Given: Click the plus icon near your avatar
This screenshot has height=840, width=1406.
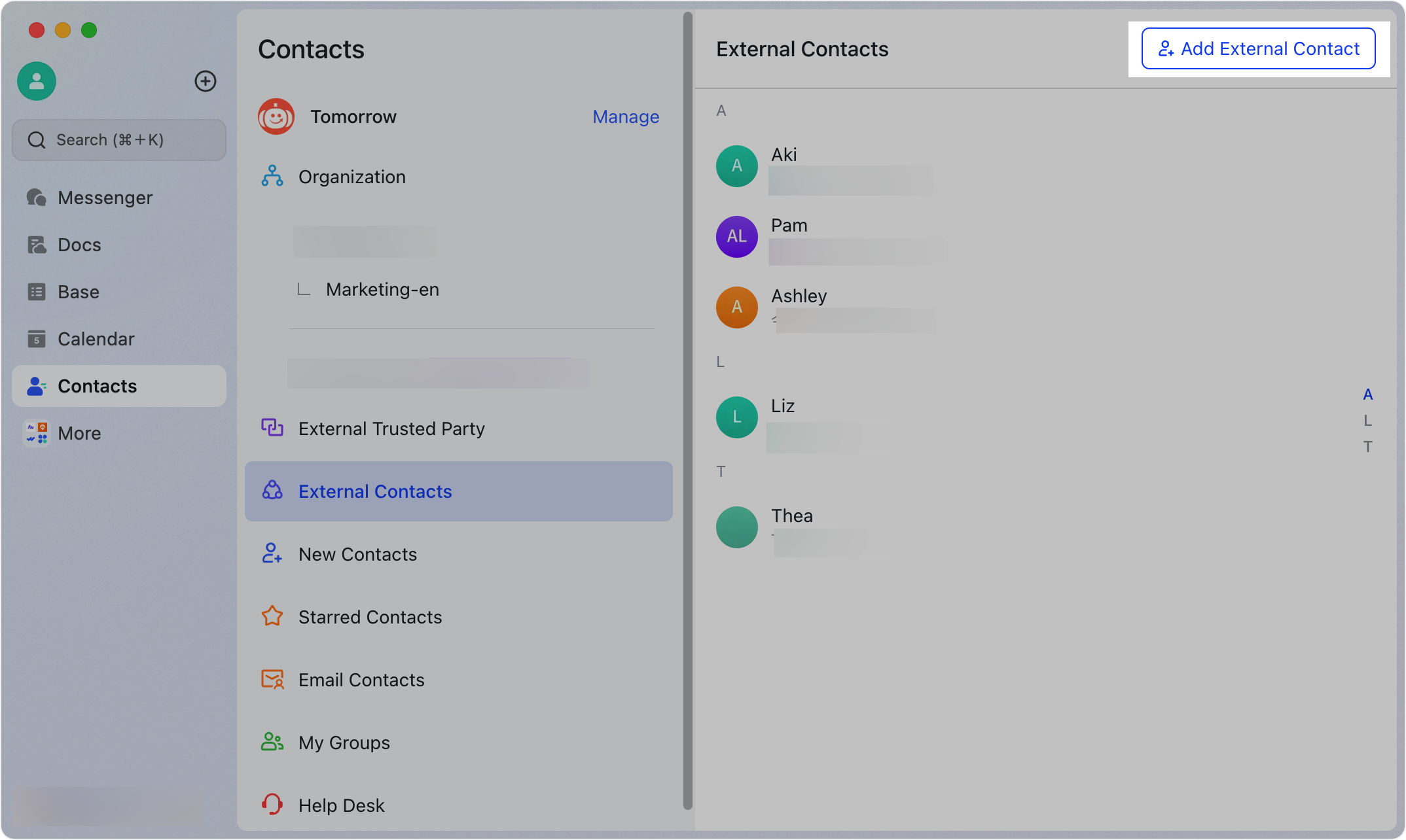Looking at the screenshot, I should point(206,81).
